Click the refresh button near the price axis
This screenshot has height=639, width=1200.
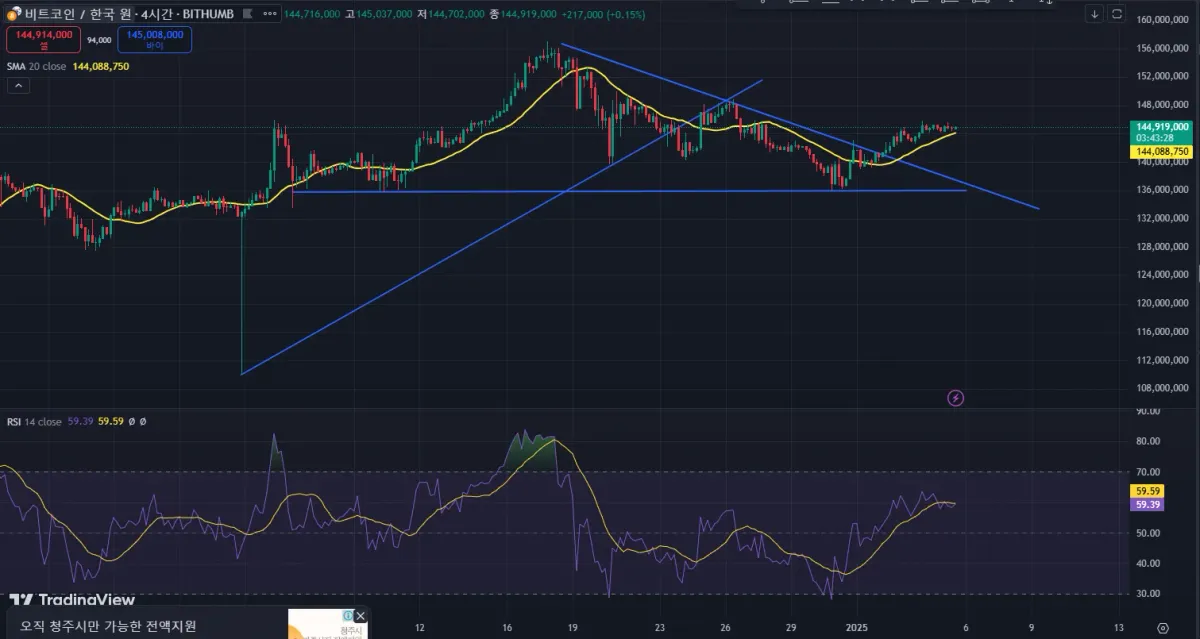point(1116,15)
